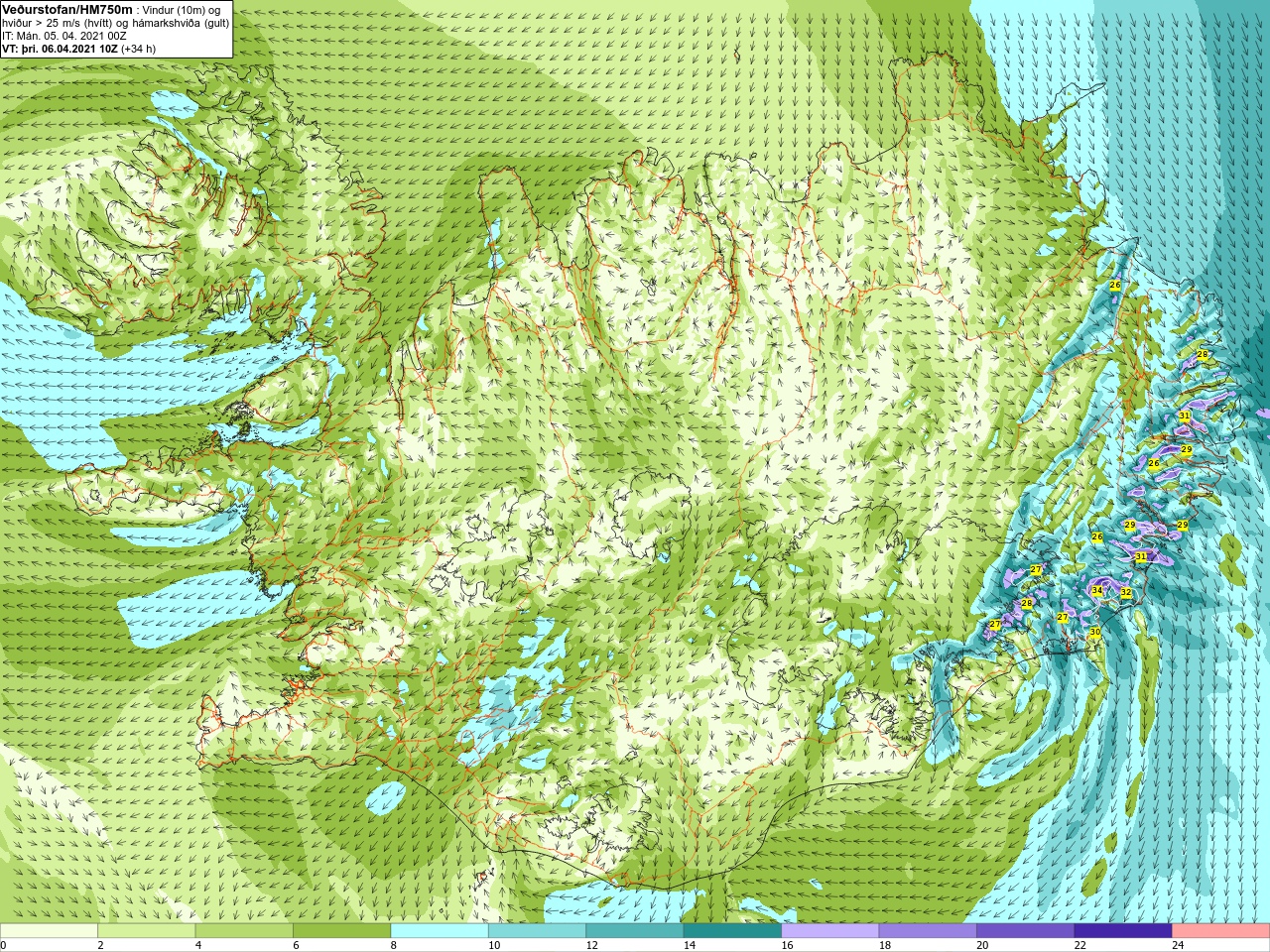1270x952 pixels.
Task: Select the 22–24 dark indigo legend swatch
Action: click(1123, 931)
